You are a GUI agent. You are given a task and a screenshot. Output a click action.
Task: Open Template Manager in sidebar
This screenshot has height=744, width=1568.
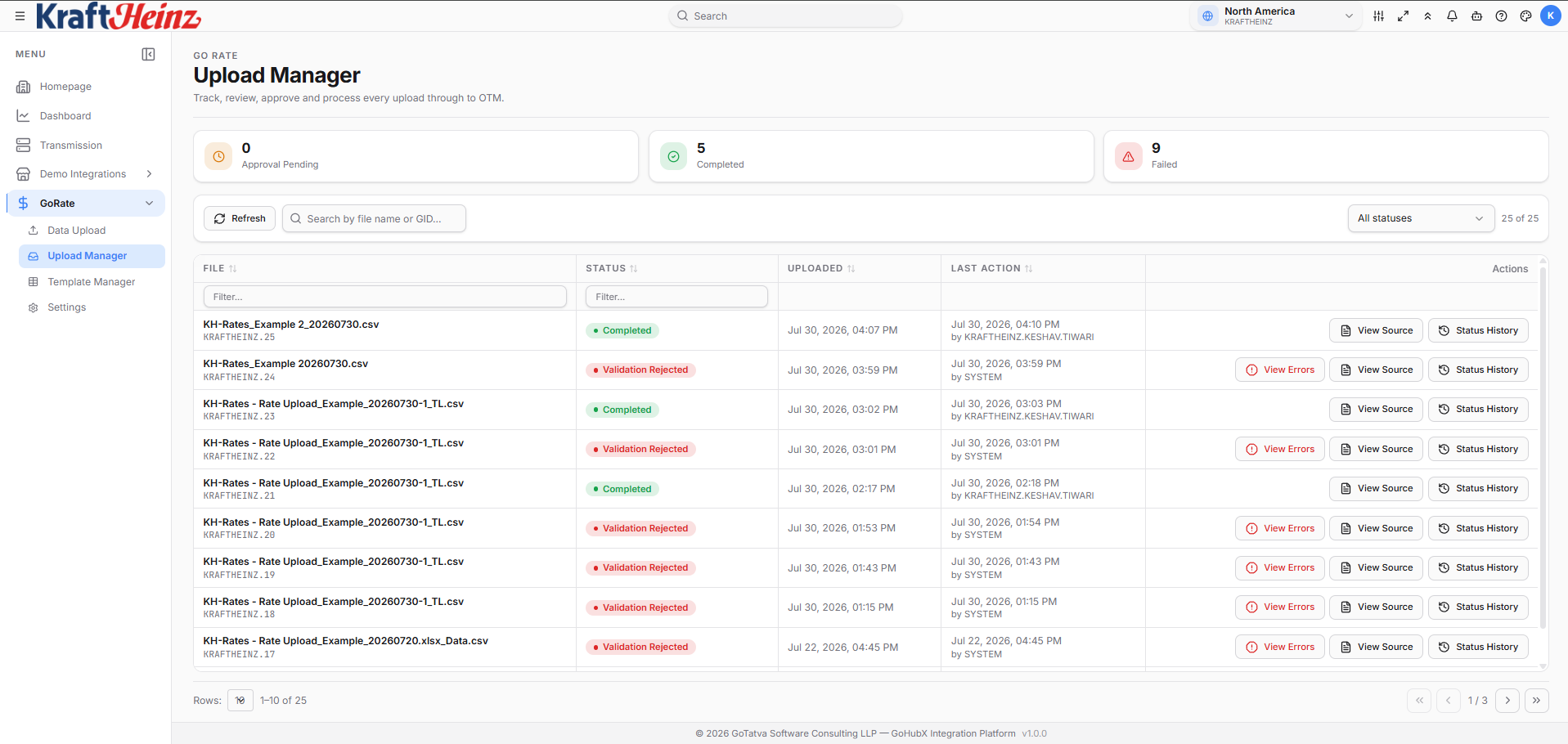click(x=92, y=282)
